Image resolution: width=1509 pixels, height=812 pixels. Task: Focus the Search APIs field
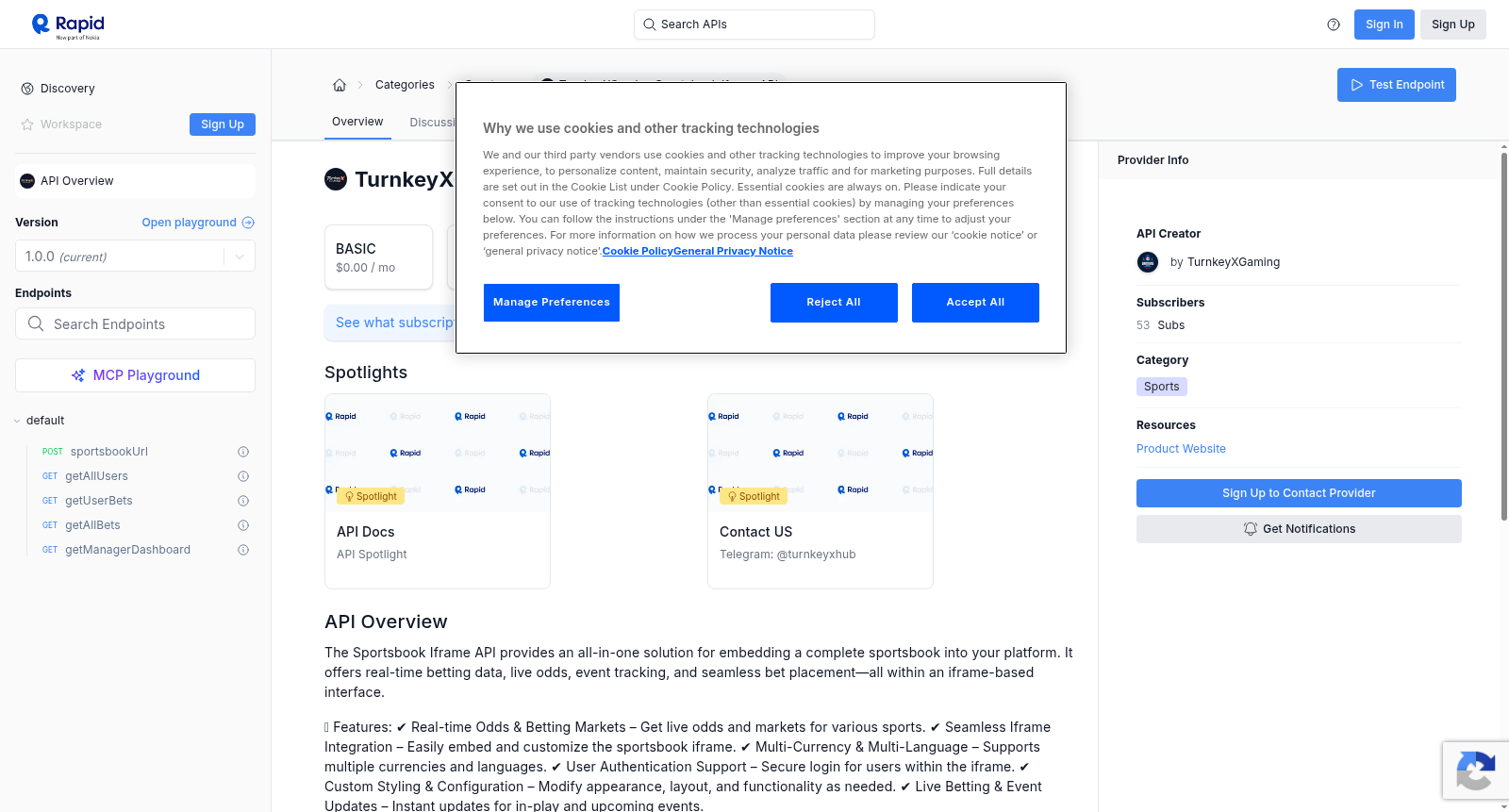pyautogui.click(x=754, y=25)
